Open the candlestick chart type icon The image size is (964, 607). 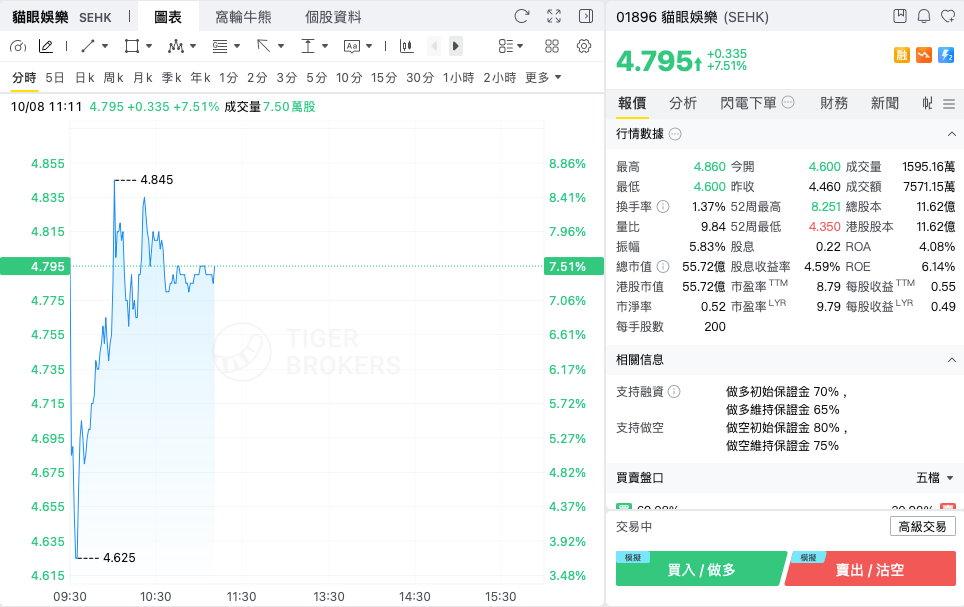[406, 46]
